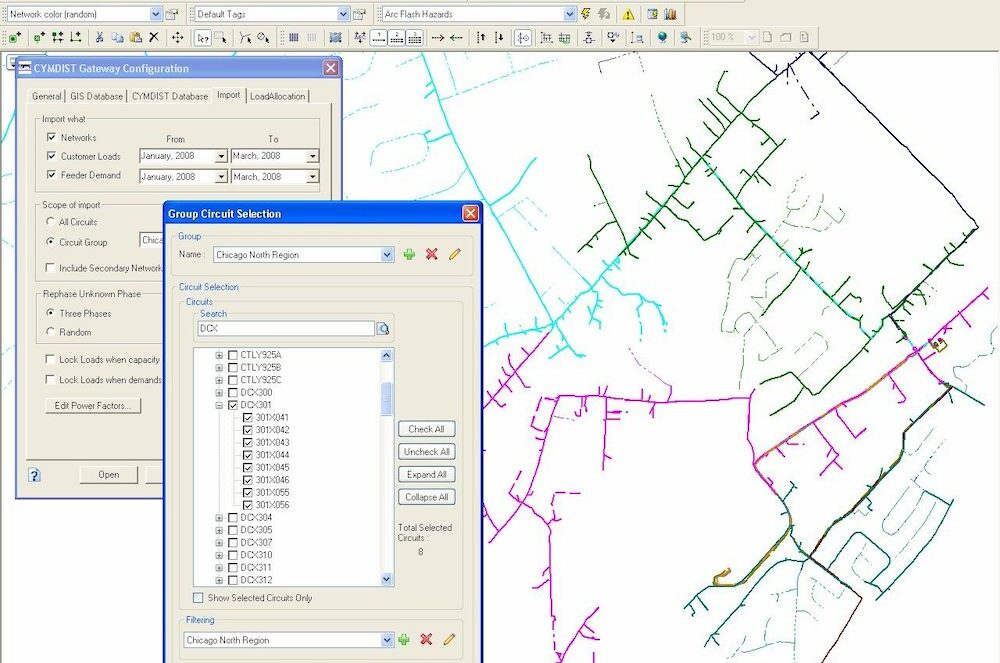Click the Collapse All button
The height and width of the screenshot is (663, 1000).
[427, 497]
